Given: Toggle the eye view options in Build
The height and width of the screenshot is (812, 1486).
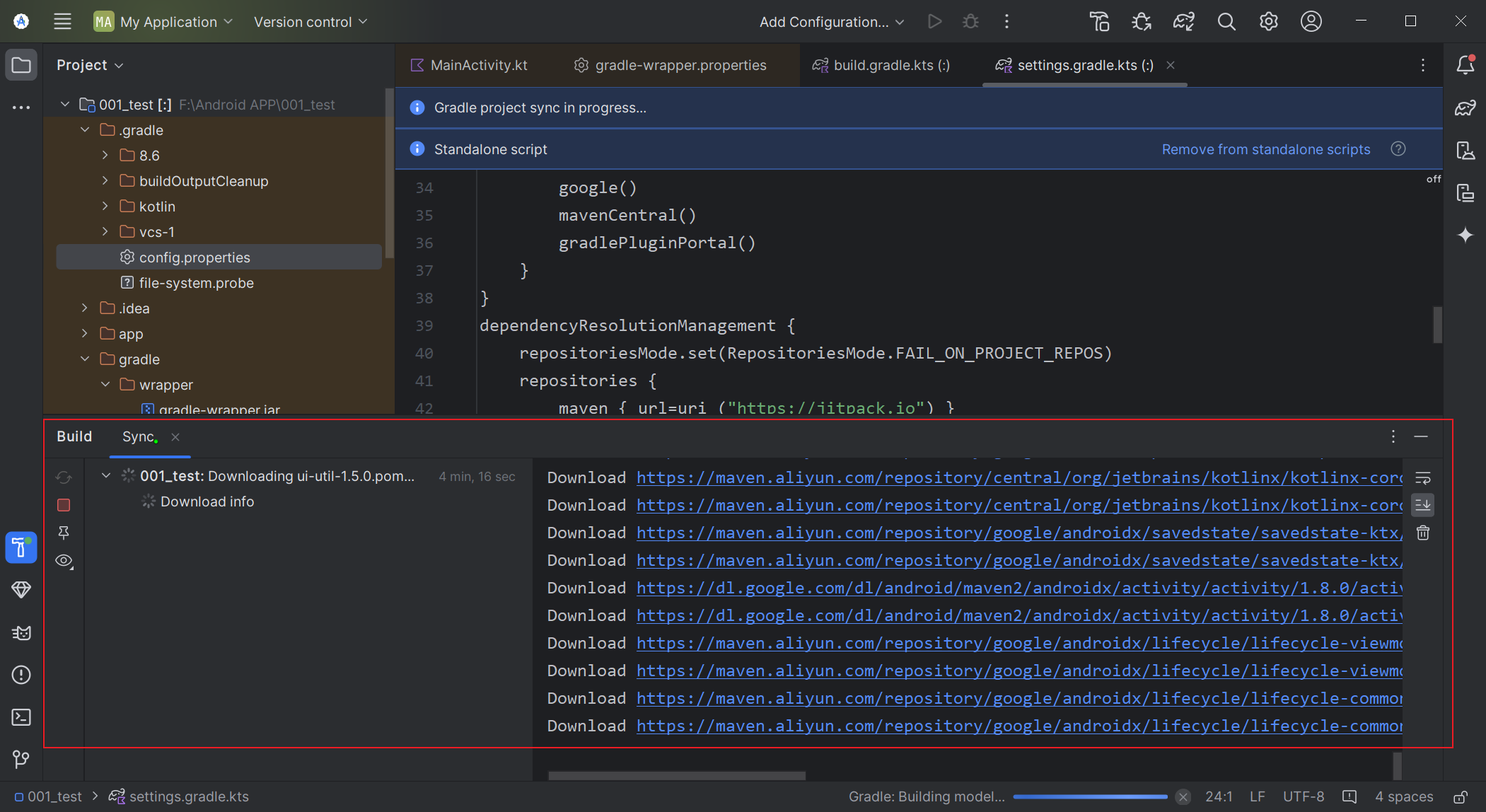Looking at the screenshot, I should (x=64, y=561).
